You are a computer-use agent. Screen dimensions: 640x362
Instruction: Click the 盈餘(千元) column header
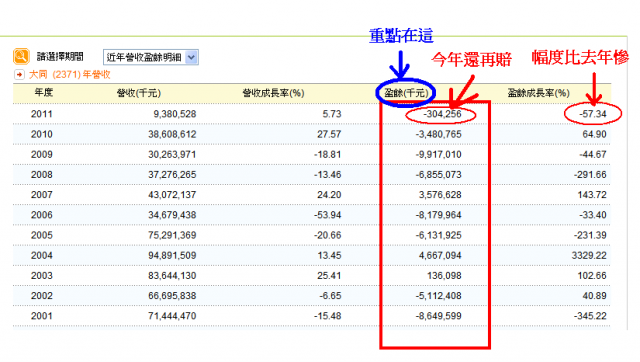coord(406,93)
